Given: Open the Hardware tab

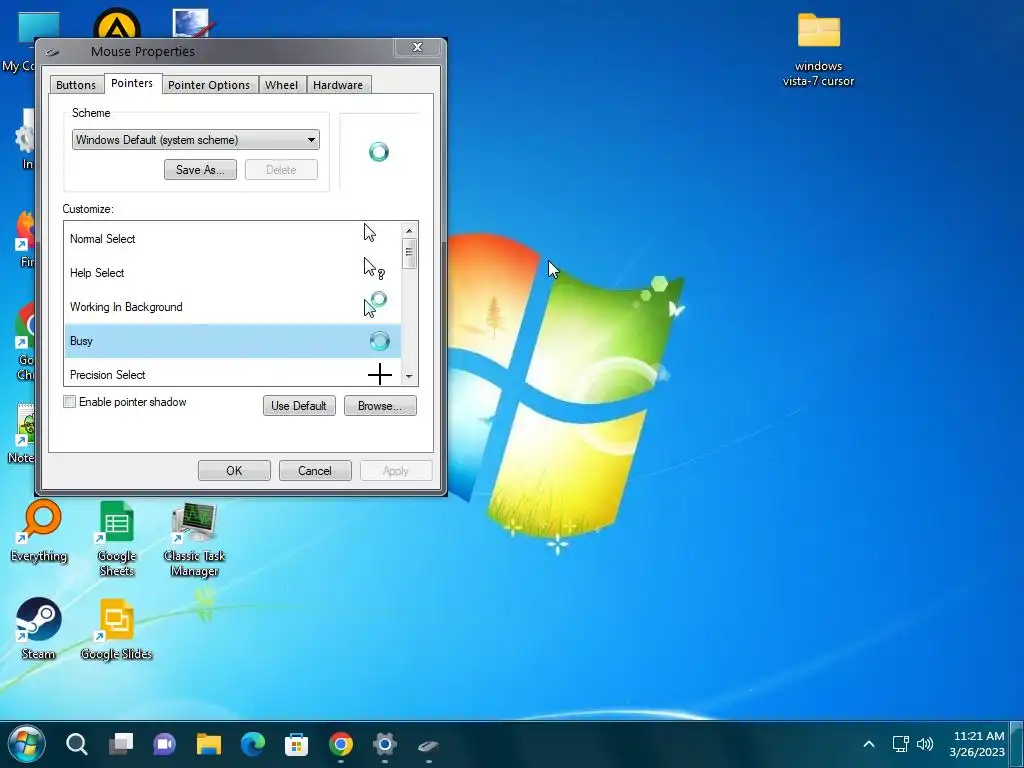Looking at the screenshot, I should [x=338, y=85].
